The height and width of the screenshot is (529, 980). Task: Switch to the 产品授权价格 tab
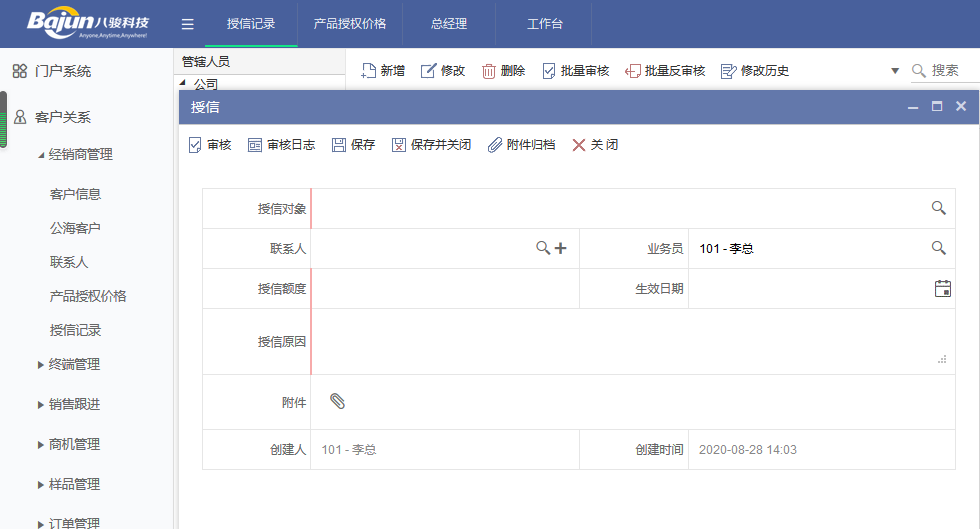point(349,24)
